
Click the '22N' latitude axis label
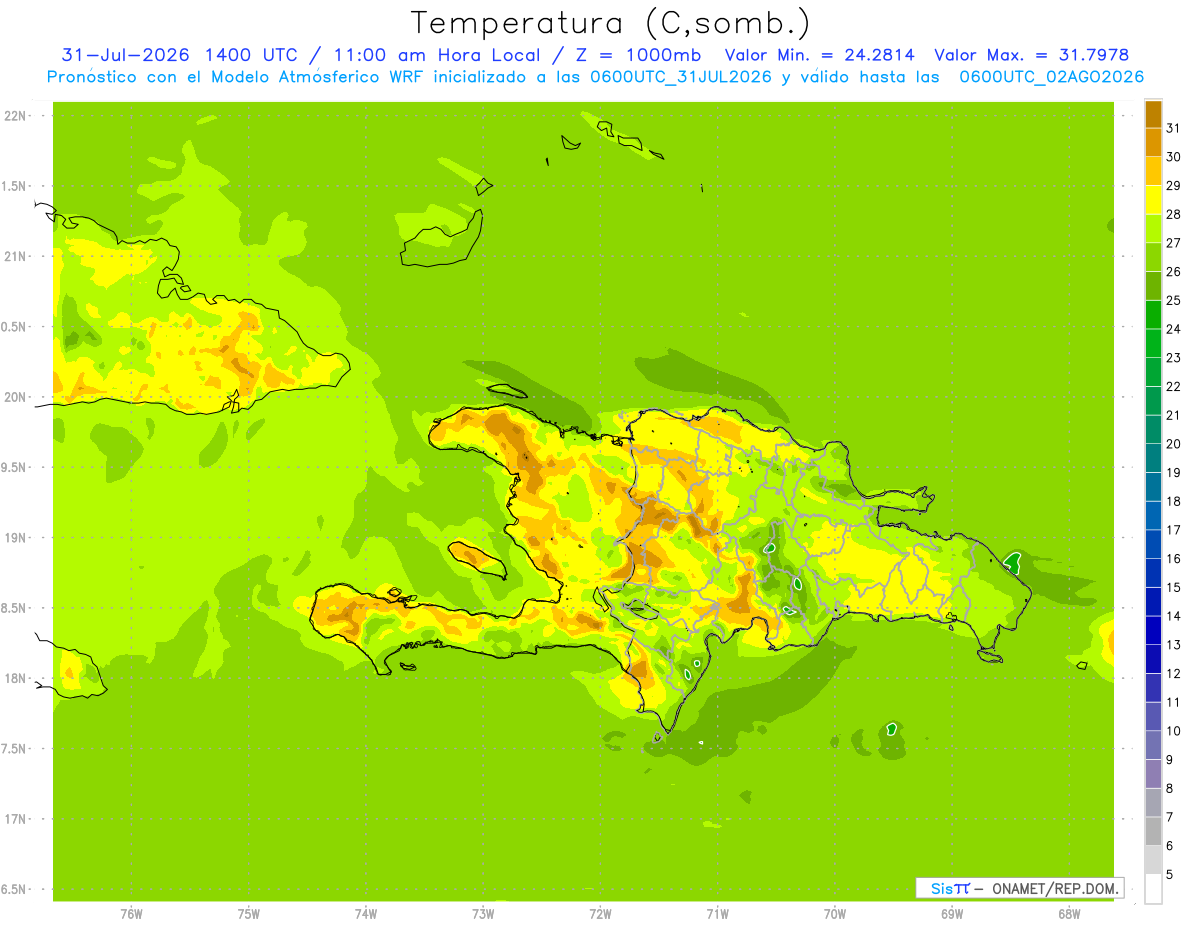click(x=15, y=115)
